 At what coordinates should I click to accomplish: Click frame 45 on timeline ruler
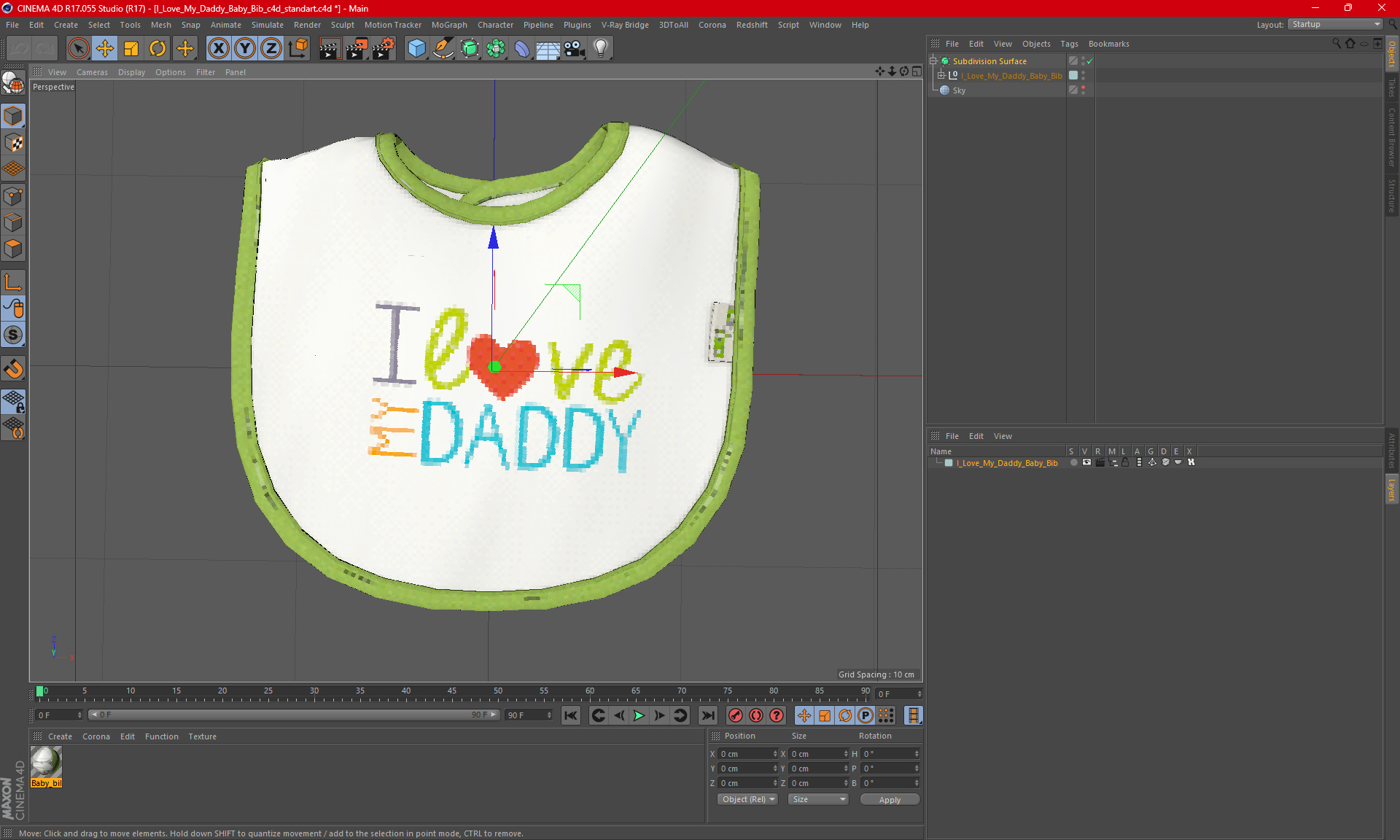click(x=452, y=693)
